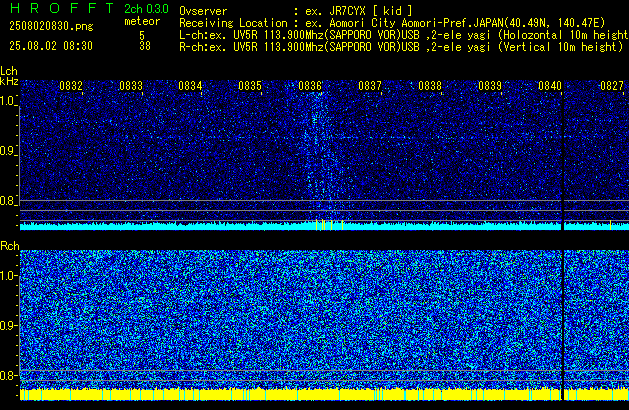Click the R-ch receiver description line
629x410 pixels.
(401, 47)
